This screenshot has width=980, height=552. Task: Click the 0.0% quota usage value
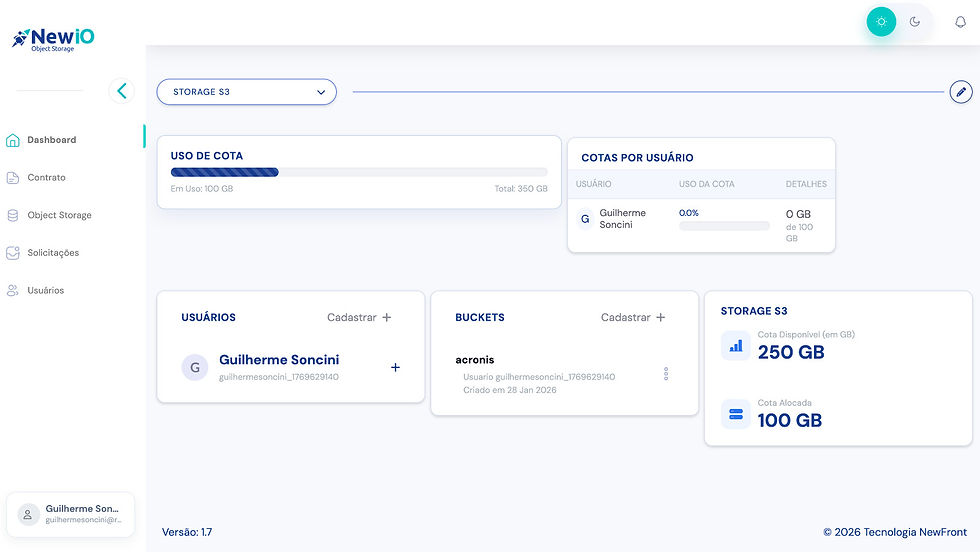click(x=689, y=213)
